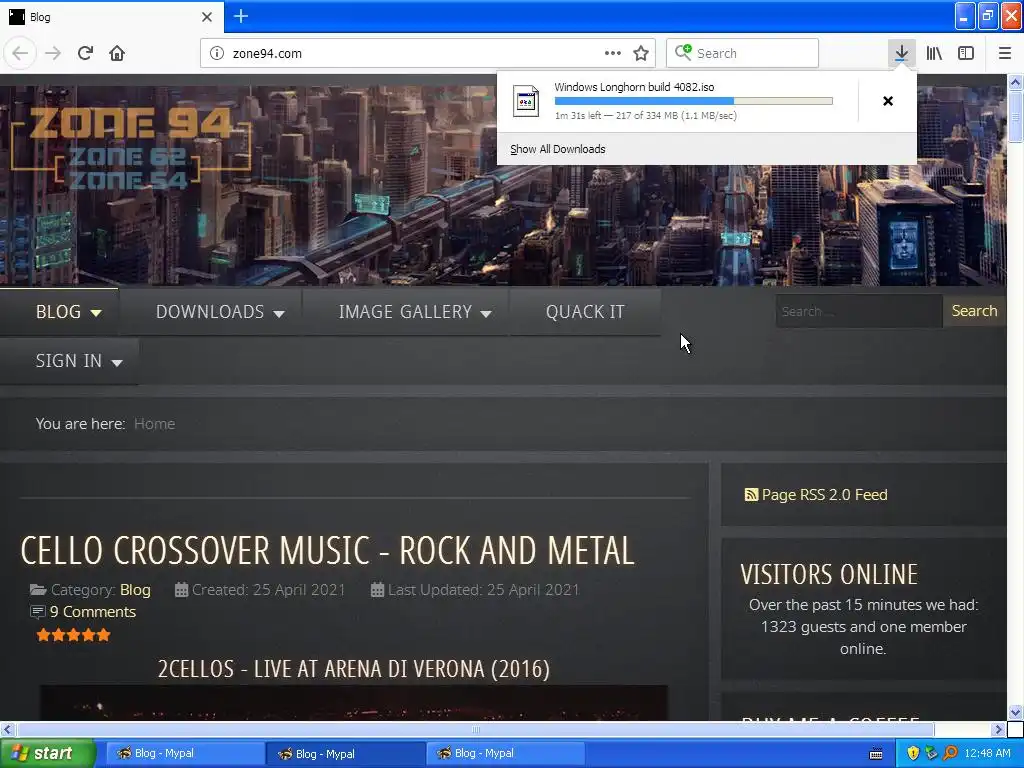Select the Blog browser tab
The height and width of the screenshot is (768, 1024).
pos(112,16)
